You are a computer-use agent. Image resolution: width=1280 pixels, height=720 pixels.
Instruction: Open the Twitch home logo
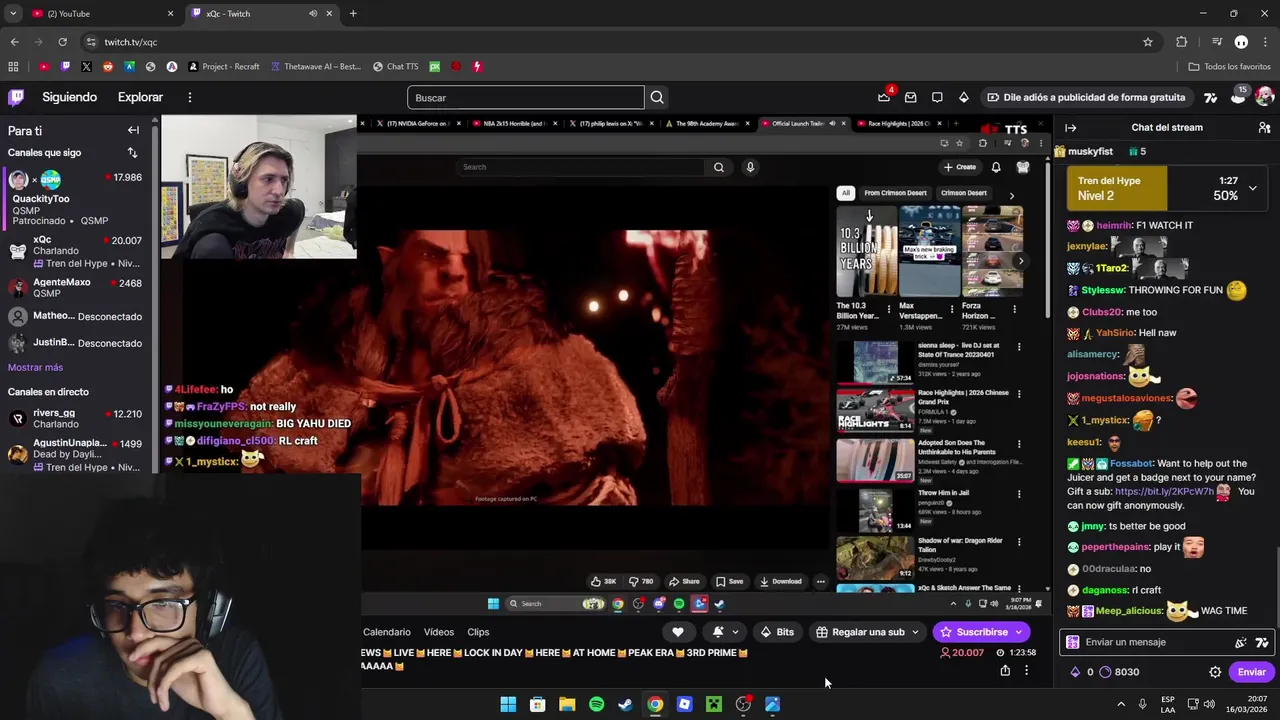pyautogui.click(x=16, y=97)
